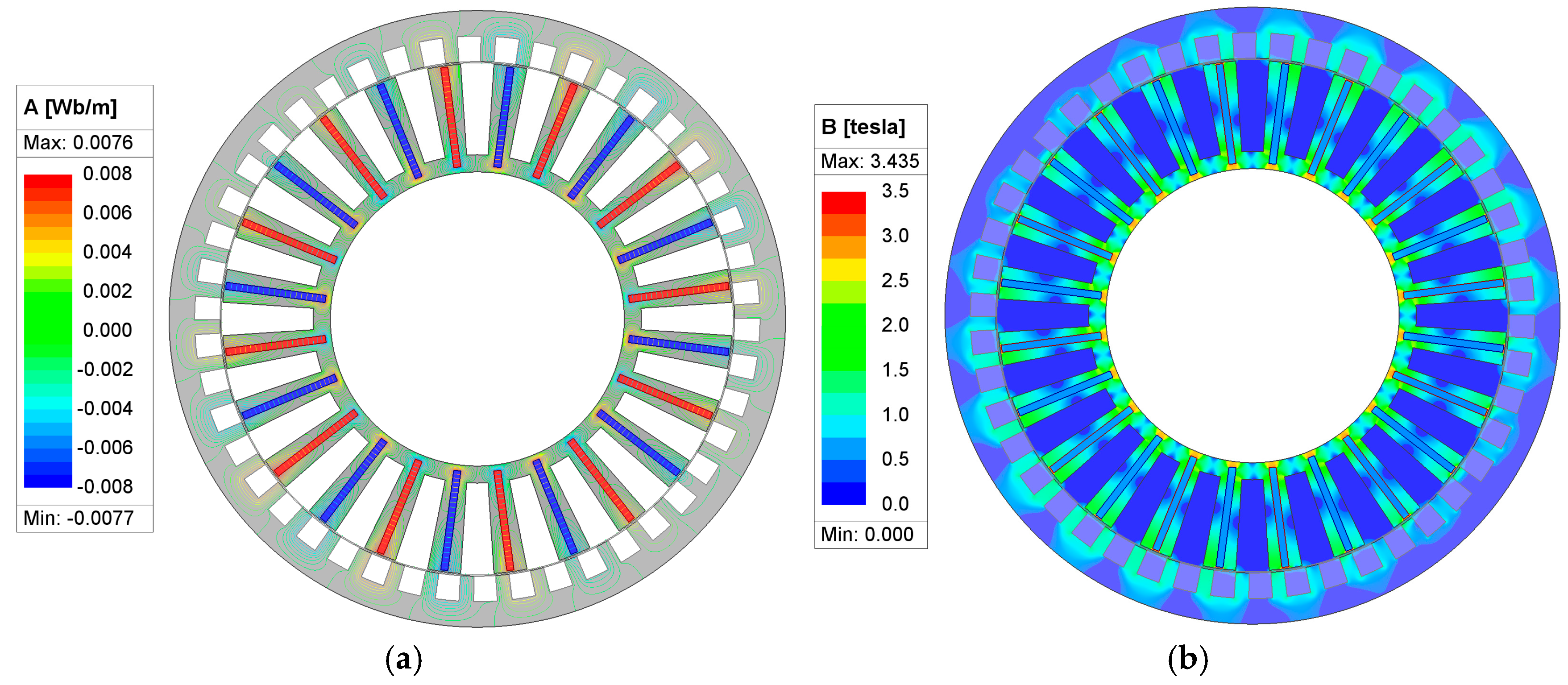This screenshot has height=685, width=1568.
Task: Click the empty center of motor (a)
Action: pyautogui.click(x=478, y=319)
